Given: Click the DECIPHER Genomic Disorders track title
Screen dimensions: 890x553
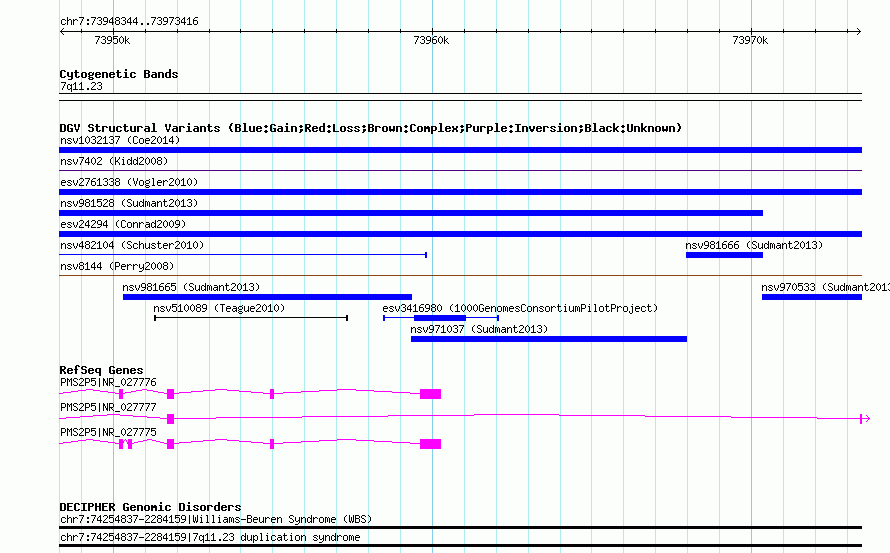Looking at the screenshot, I should coord(150,507).
